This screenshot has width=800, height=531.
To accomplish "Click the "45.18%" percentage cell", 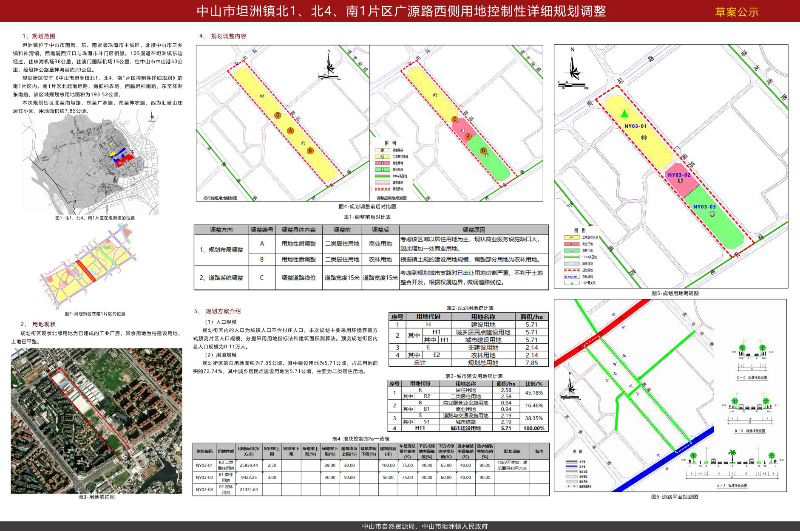I will (534, 393).
